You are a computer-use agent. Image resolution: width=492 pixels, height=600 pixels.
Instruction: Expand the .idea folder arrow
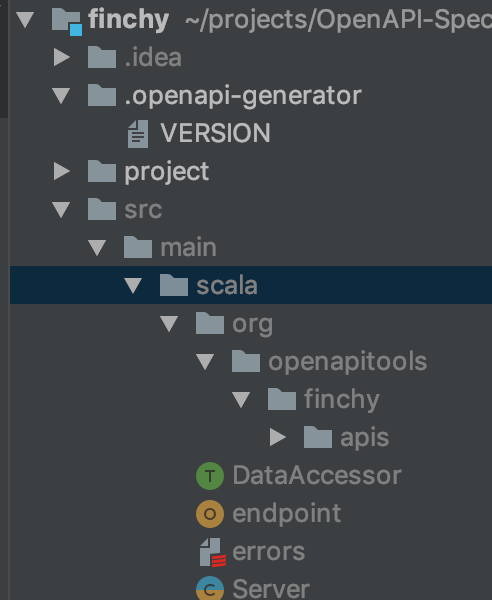(x=62, y=57)
